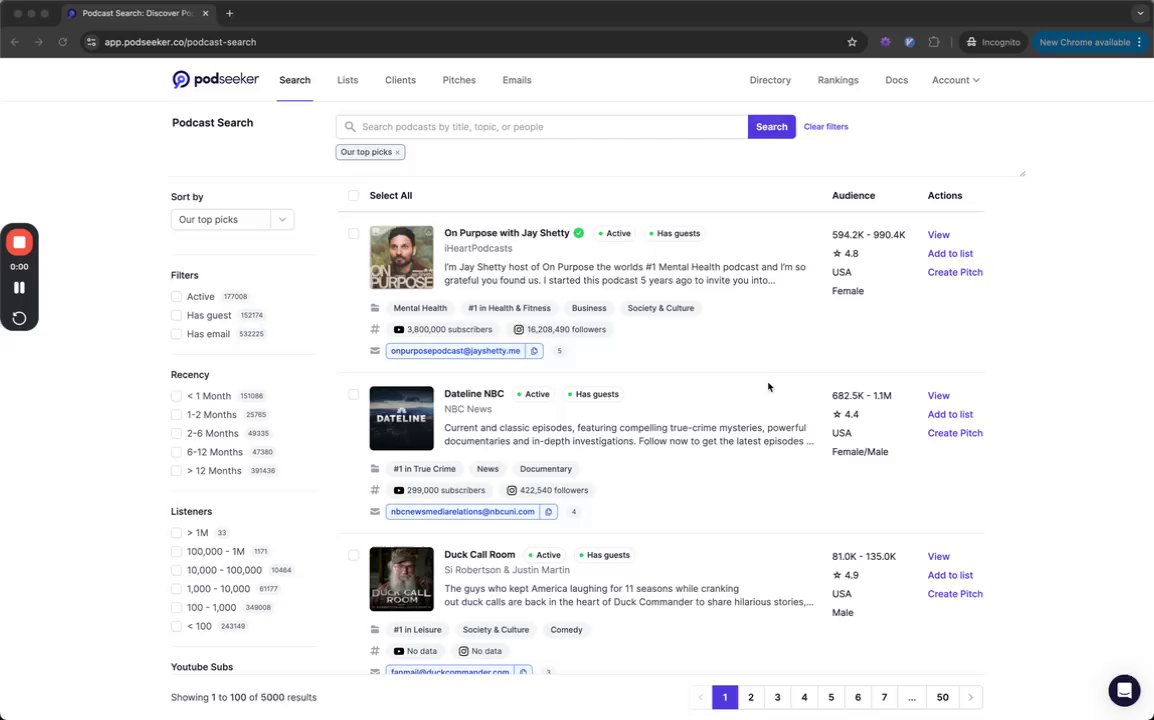View the On Purpose with Jay Shetty podcast
This screenshot has height=720, width=1154.
938,235
